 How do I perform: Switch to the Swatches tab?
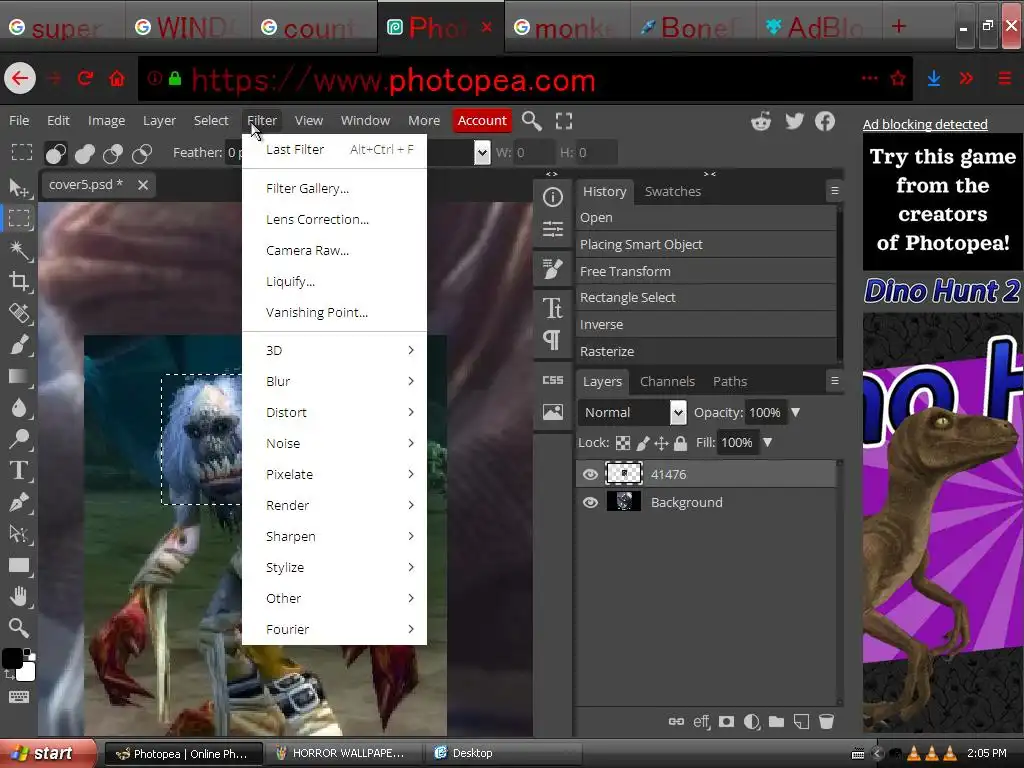673,191
